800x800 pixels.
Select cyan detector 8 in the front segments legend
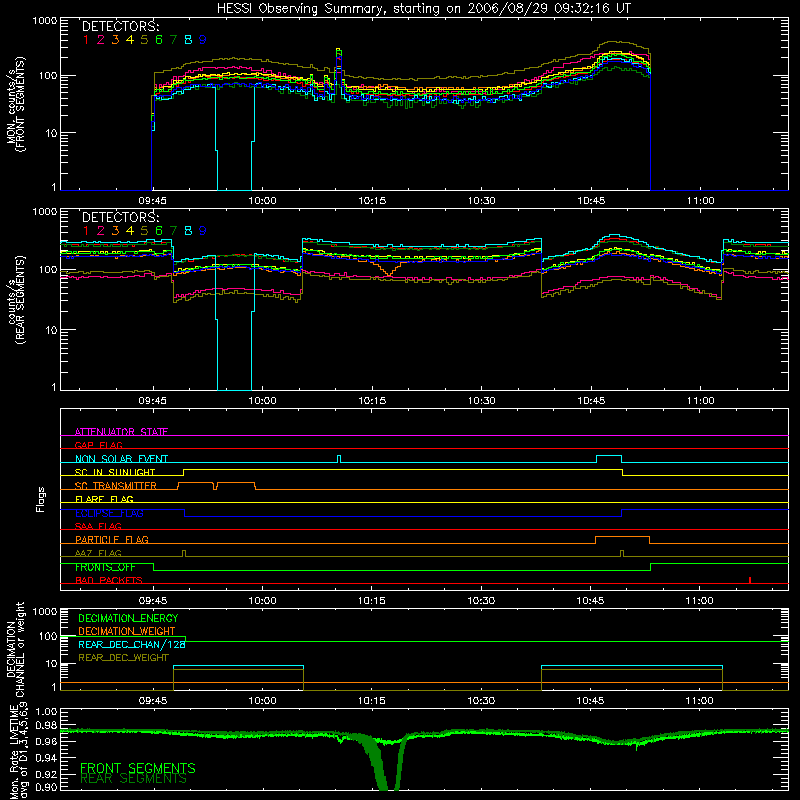[x=188, y=40]
